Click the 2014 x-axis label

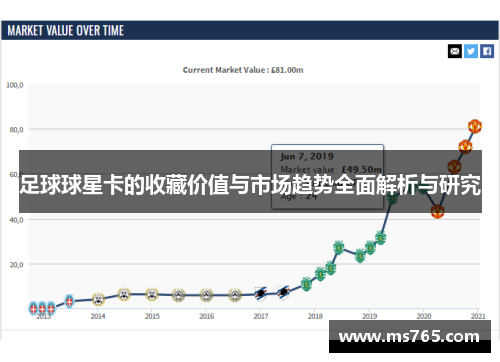pos(98,316)
